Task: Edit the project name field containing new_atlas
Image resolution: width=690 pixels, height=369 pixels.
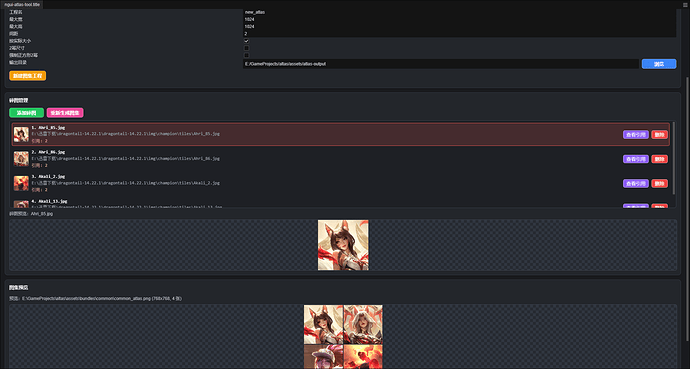Action: 459,12
